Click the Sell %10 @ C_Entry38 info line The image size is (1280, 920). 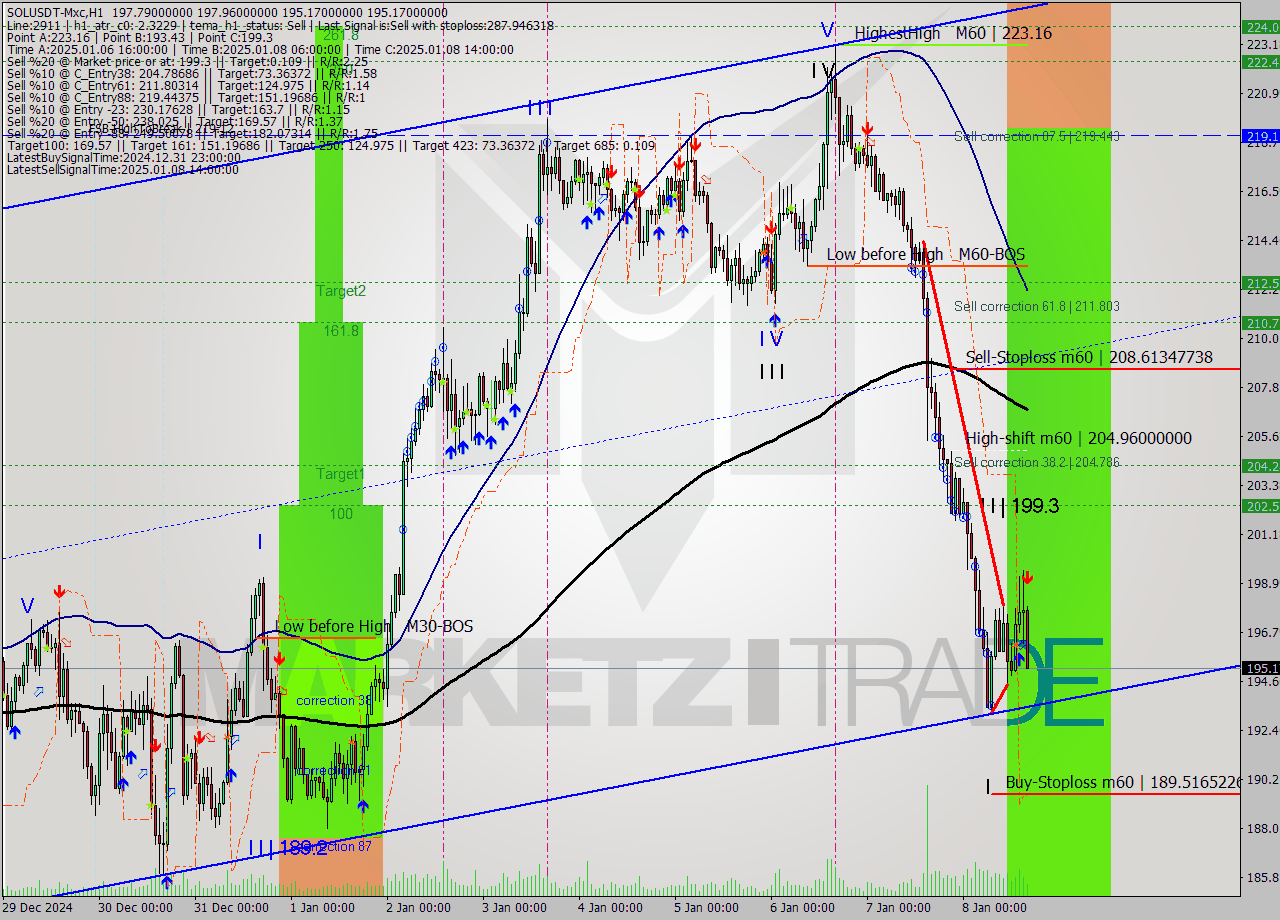click(191, 73)
